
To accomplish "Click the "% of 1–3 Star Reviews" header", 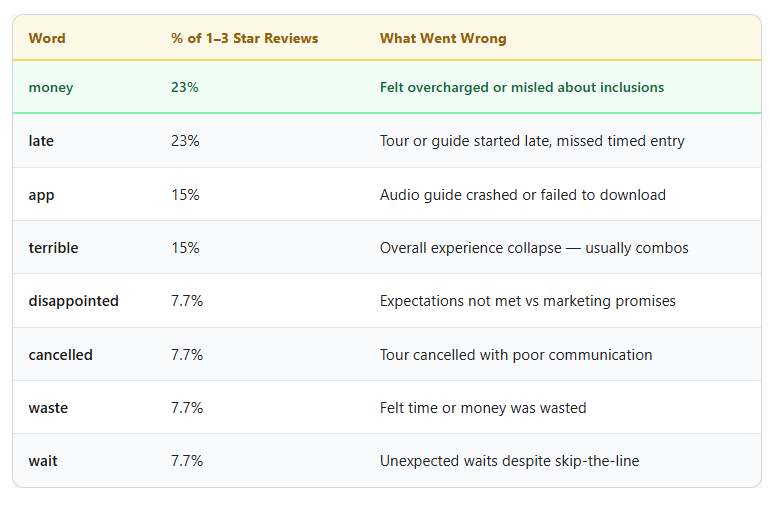I will click(244, 39).
